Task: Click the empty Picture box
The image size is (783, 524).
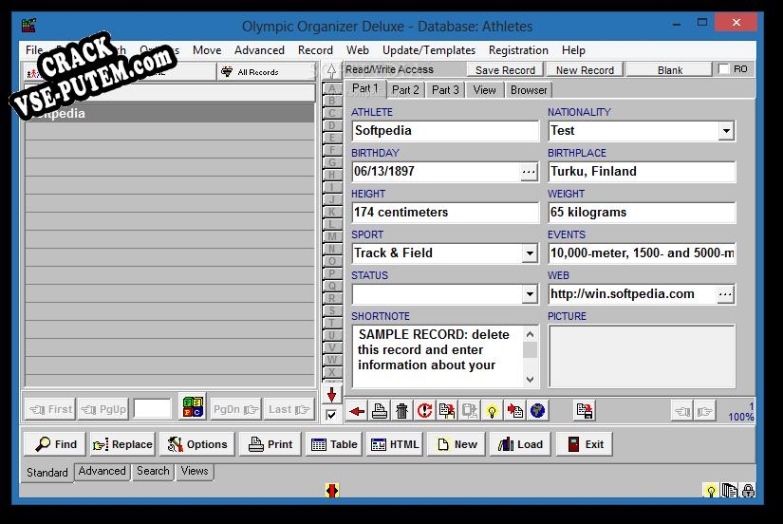Action: point(642,356)
